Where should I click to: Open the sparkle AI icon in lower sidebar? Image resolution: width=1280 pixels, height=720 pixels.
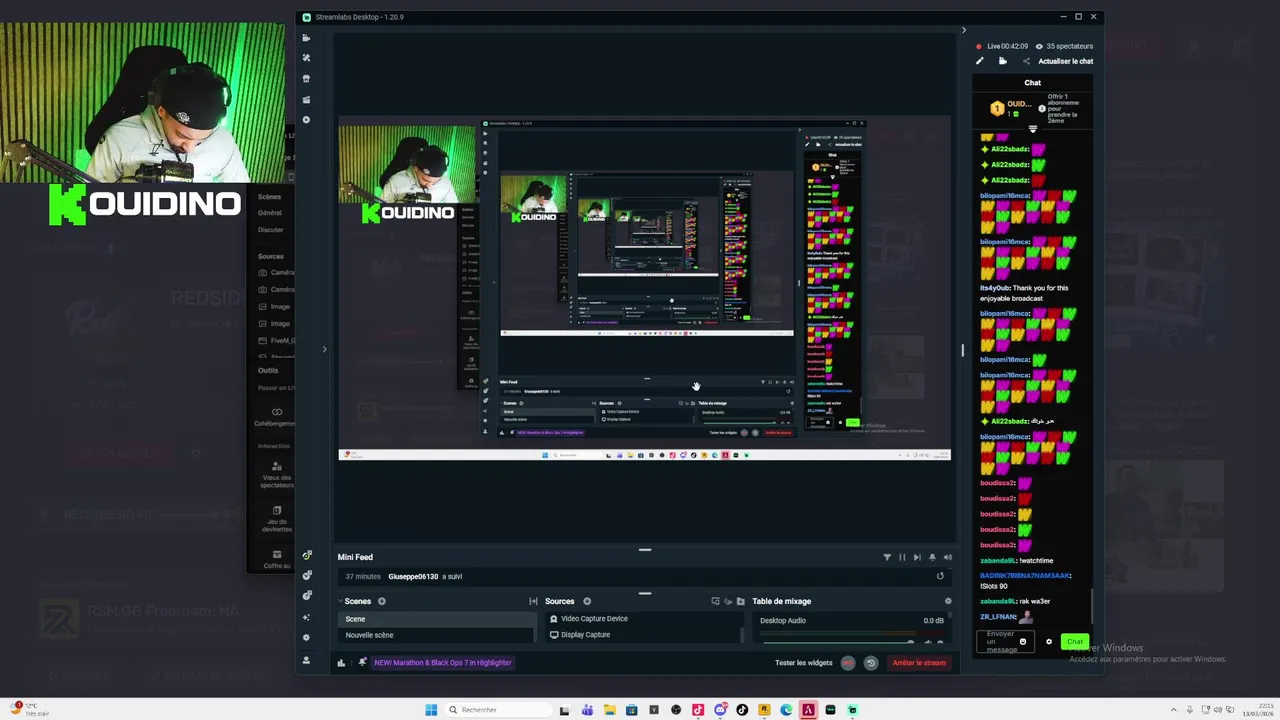306,617
